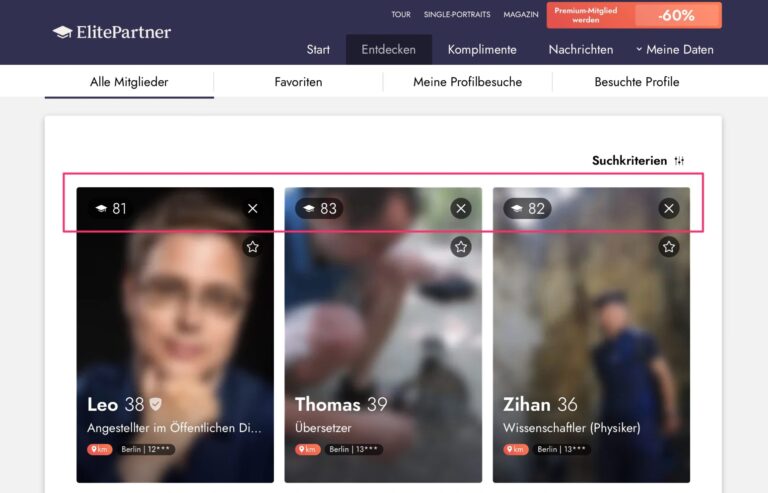This screenshot has width=768, height=493.
Task: Open Suchkriterien filter settings
Action: [x=638, y=160]
